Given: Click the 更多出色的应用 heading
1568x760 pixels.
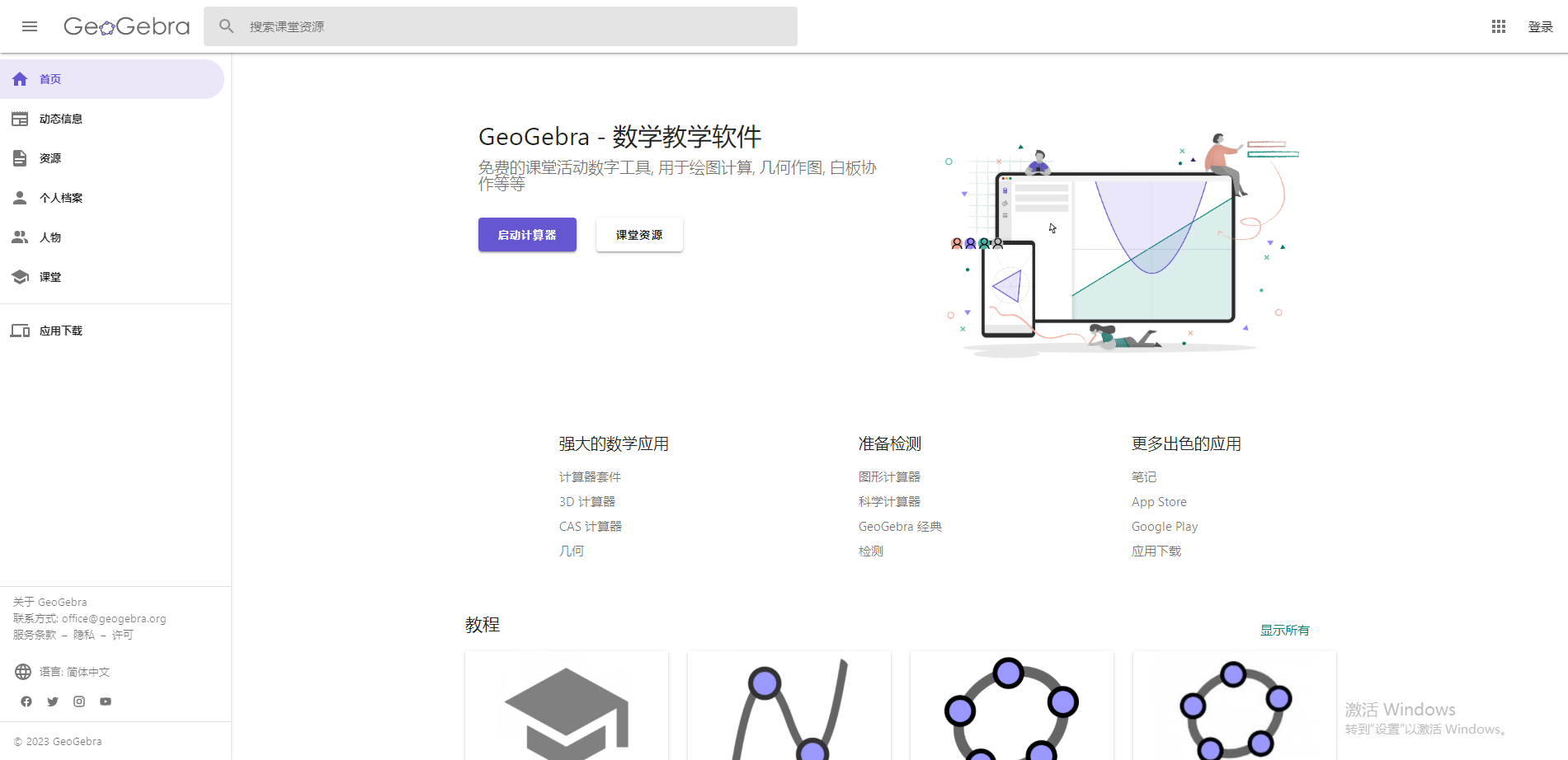Looking at the screenshot, I should [x=1186, y=444].
